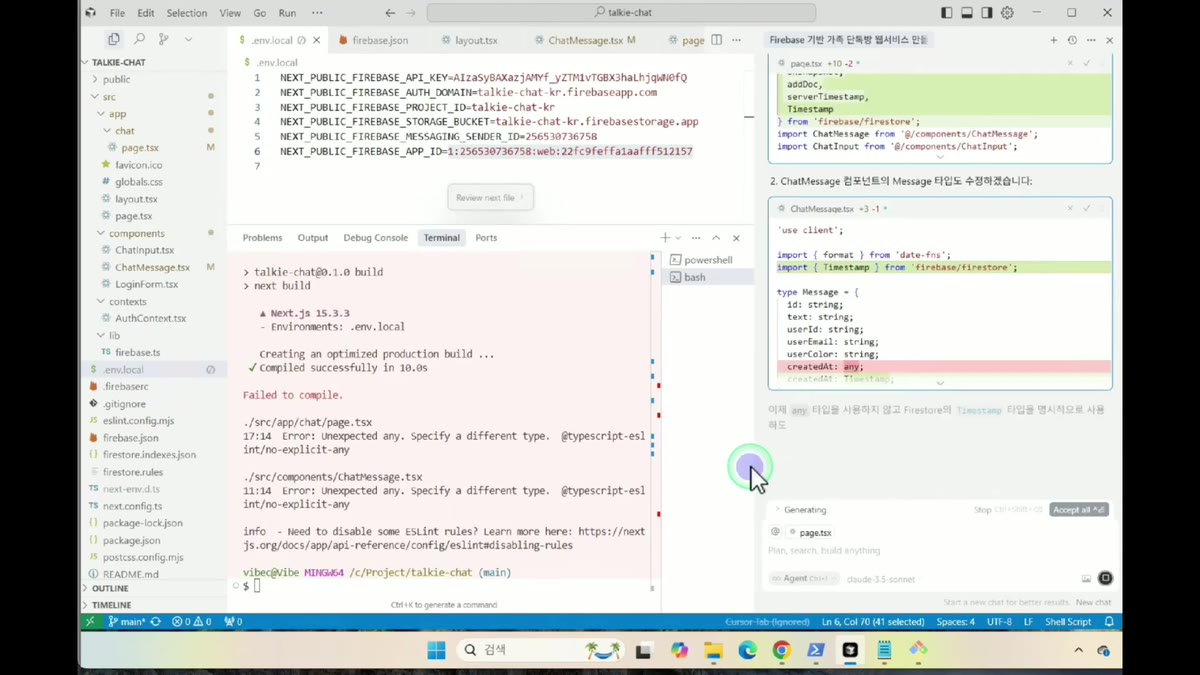Open the Selection menu
This screenshot has width=1200, height=675.
click(x=187, y=13)
